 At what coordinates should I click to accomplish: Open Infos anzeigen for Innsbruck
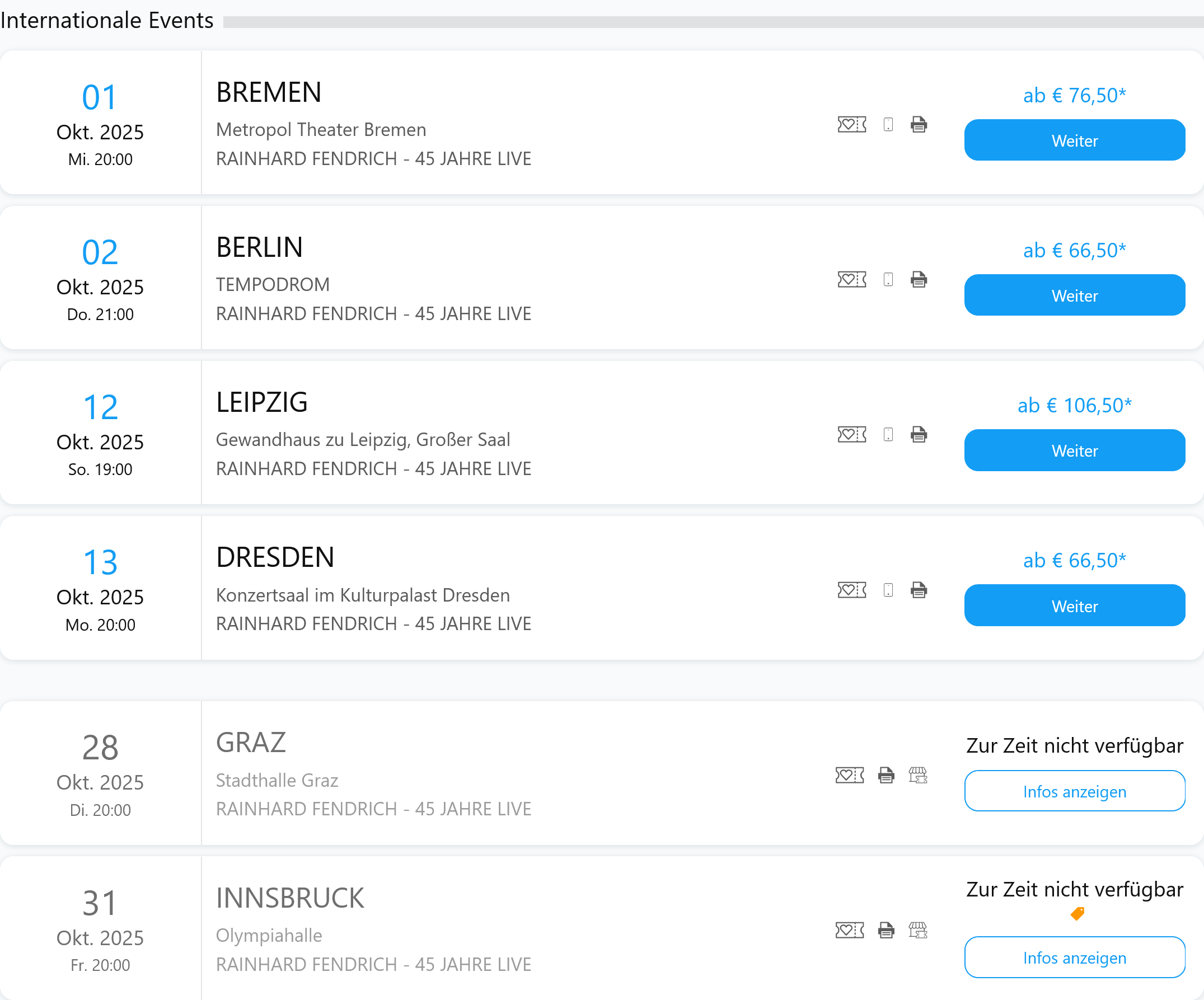(x=1074, y=957)
